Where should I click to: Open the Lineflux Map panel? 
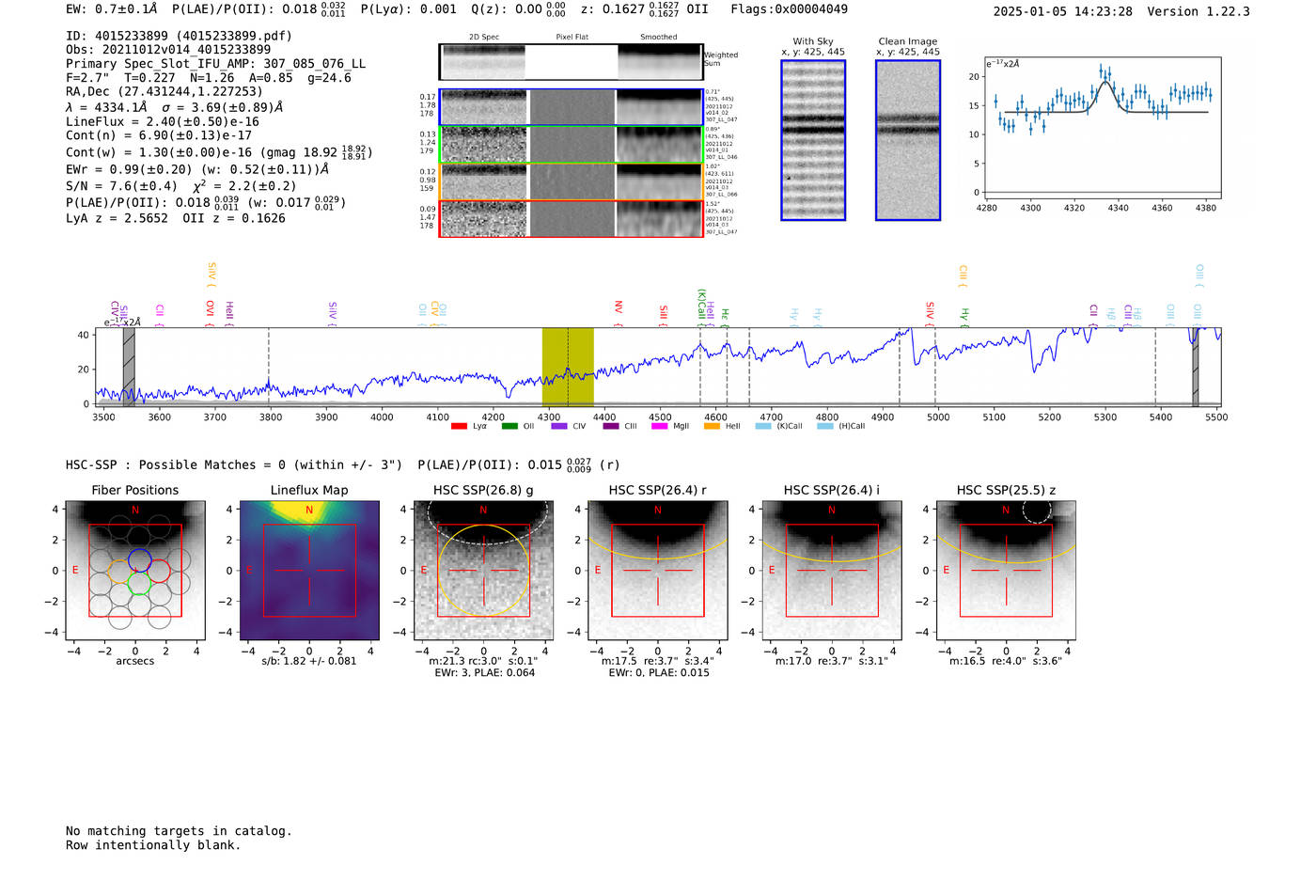click(x=309, y=571)
